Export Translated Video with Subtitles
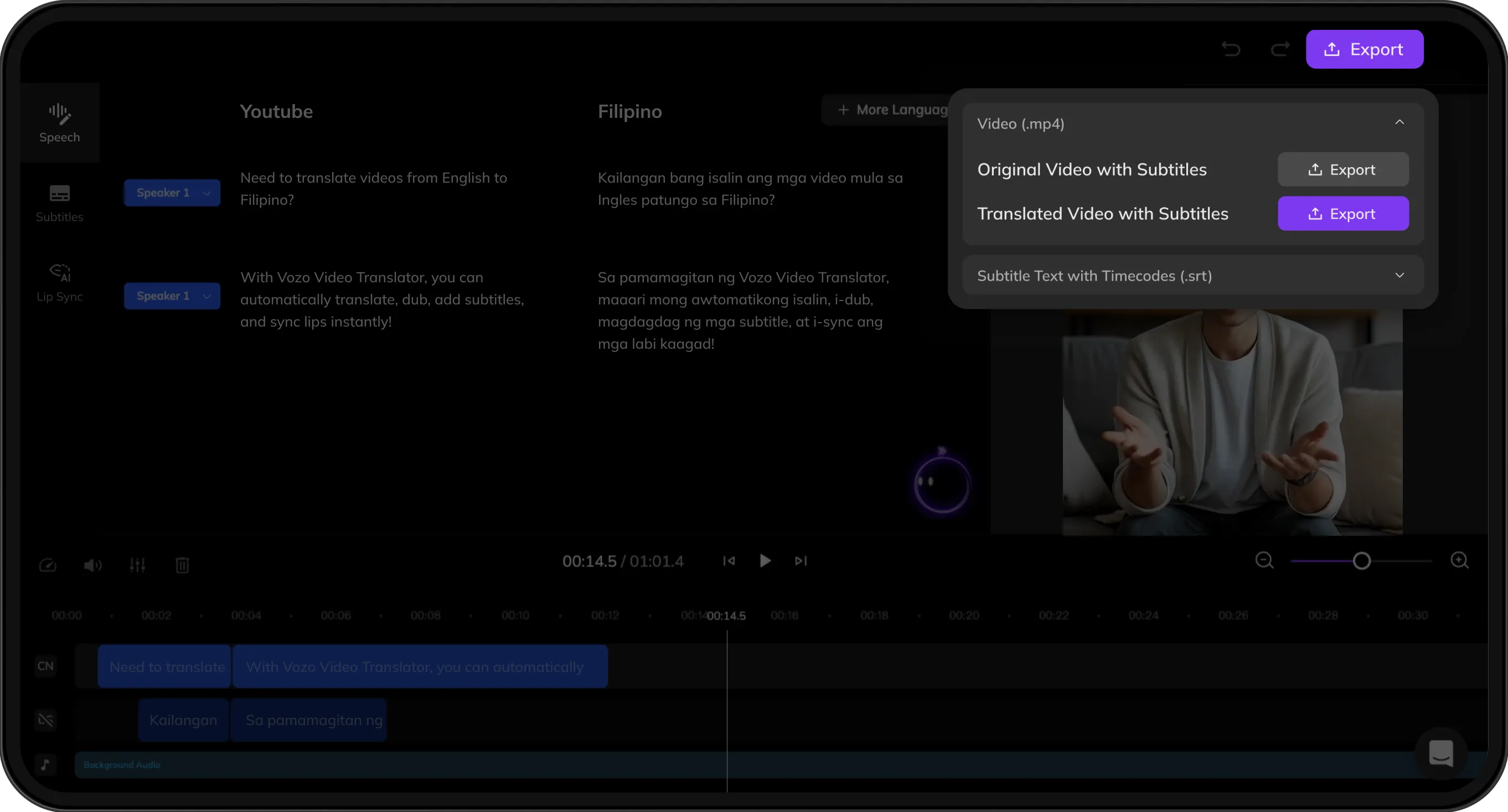 [x=1343, y=214]
